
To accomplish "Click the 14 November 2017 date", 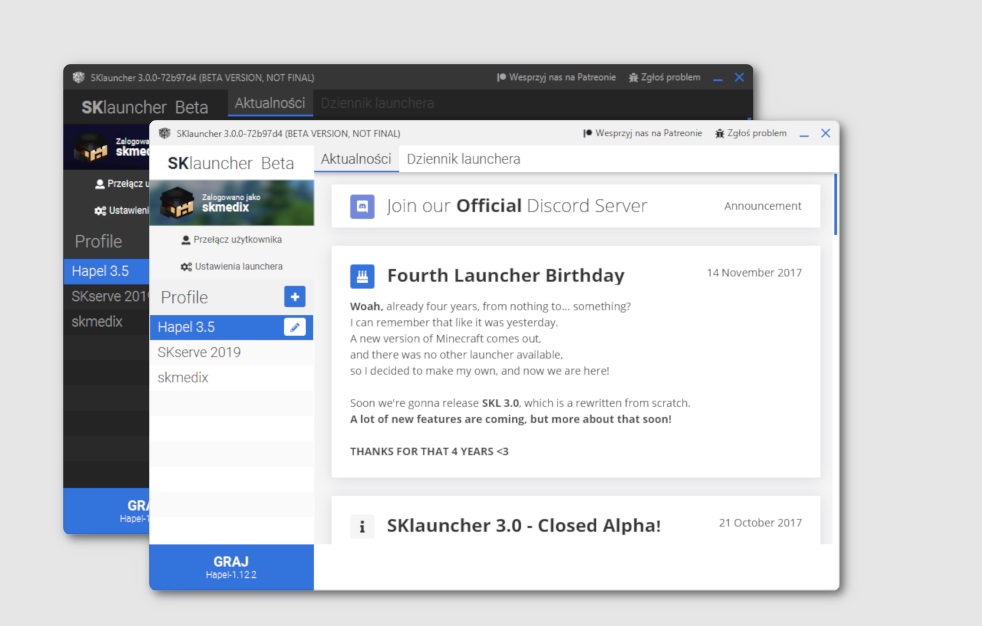I will (x=754, y=273).
